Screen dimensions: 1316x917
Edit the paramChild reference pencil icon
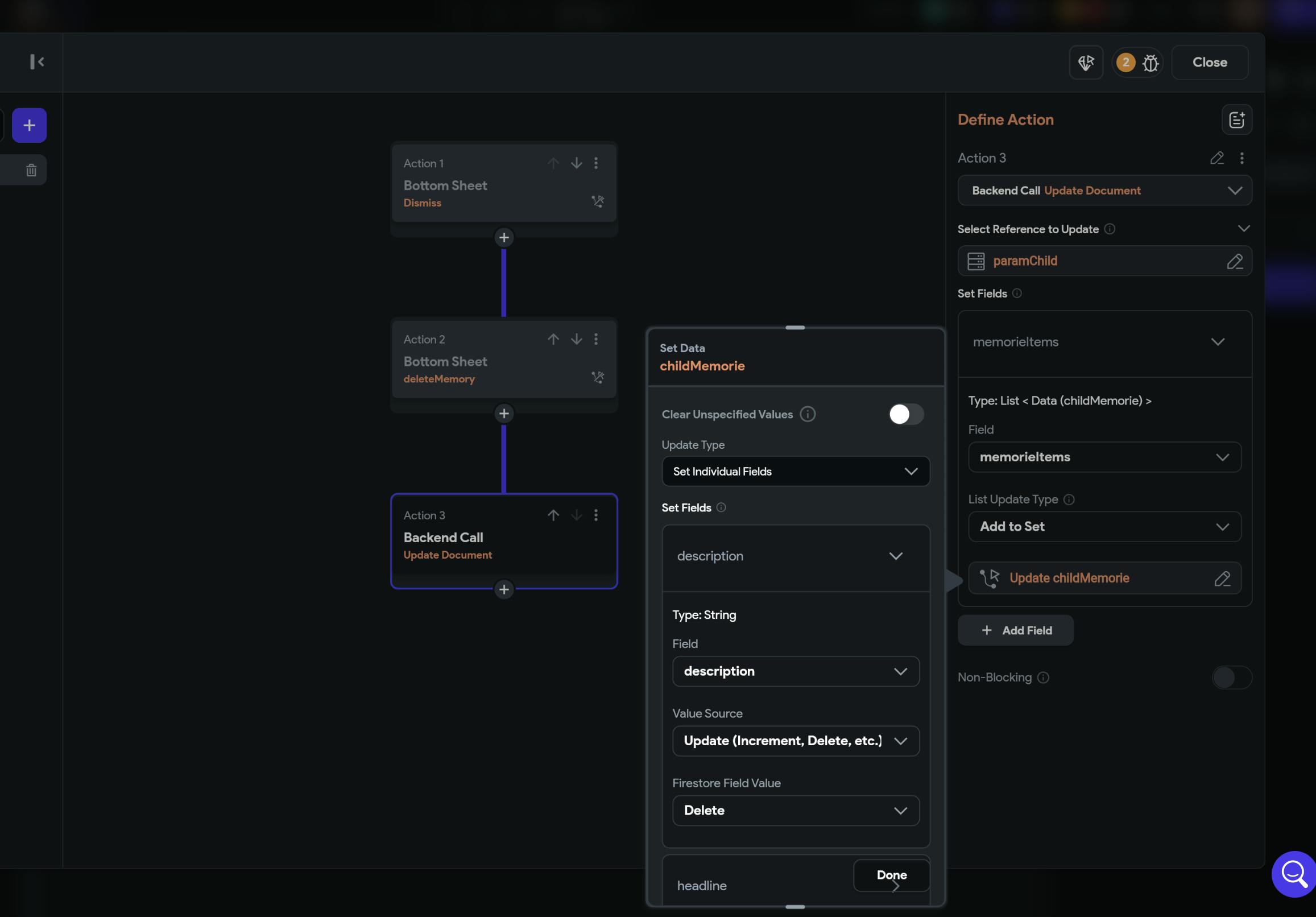click(1235, 262)
